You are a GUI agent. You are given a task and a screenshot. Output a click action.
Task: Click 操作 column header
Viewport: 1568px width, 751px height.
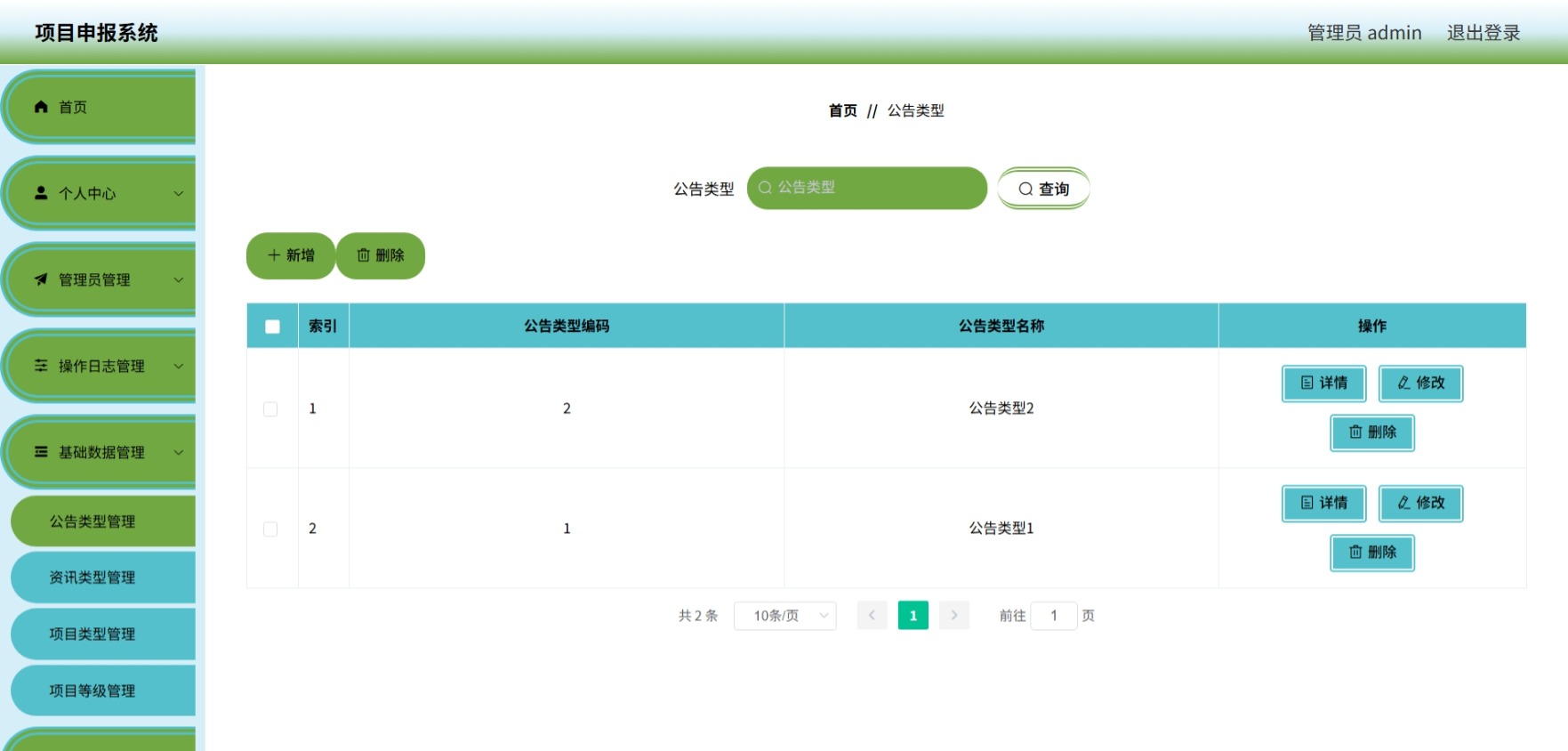point(1372,326)
